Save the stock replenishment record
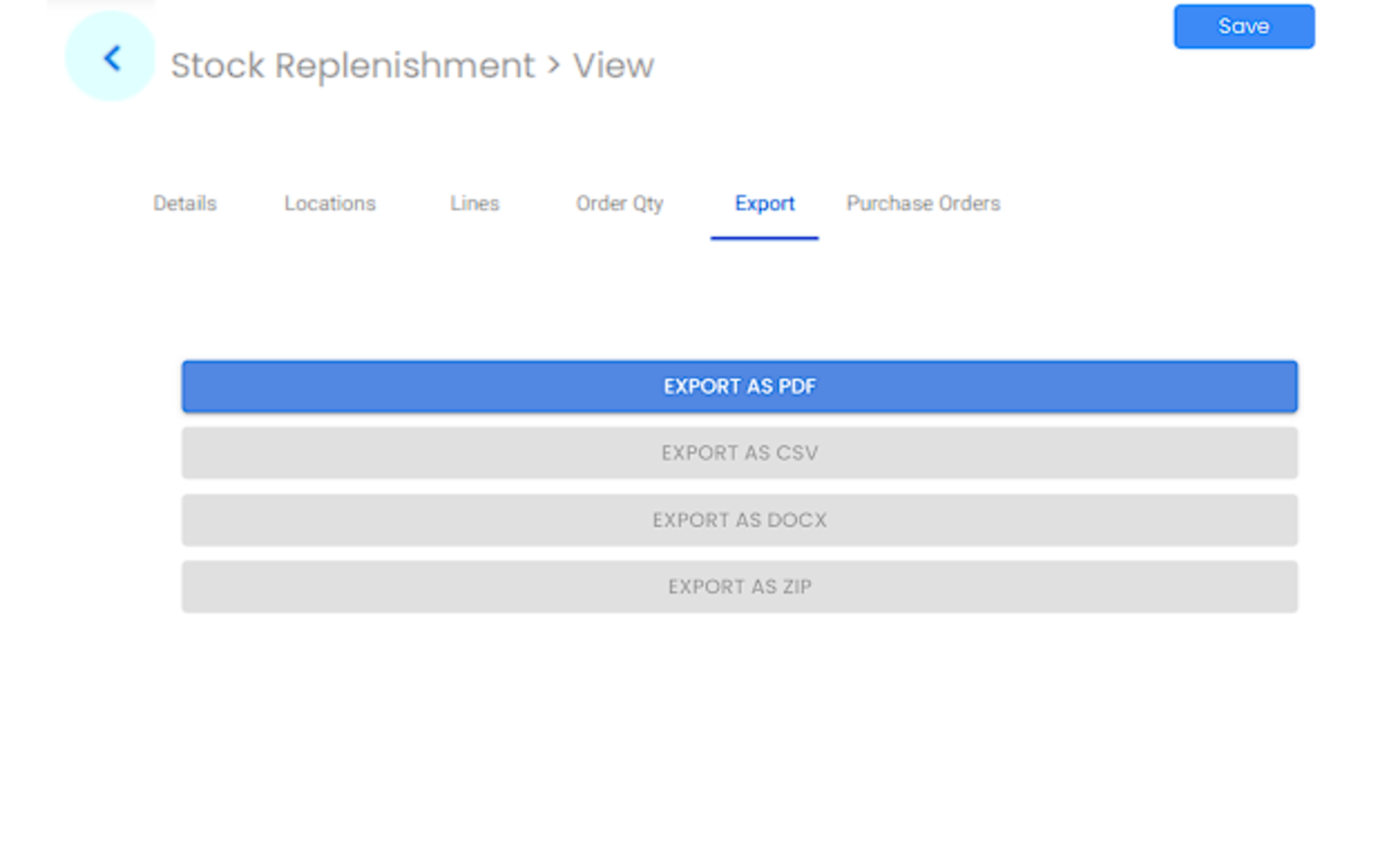Image resolution: width=1389 pixels, height=868 pixels. click(x=1242, y=27)
